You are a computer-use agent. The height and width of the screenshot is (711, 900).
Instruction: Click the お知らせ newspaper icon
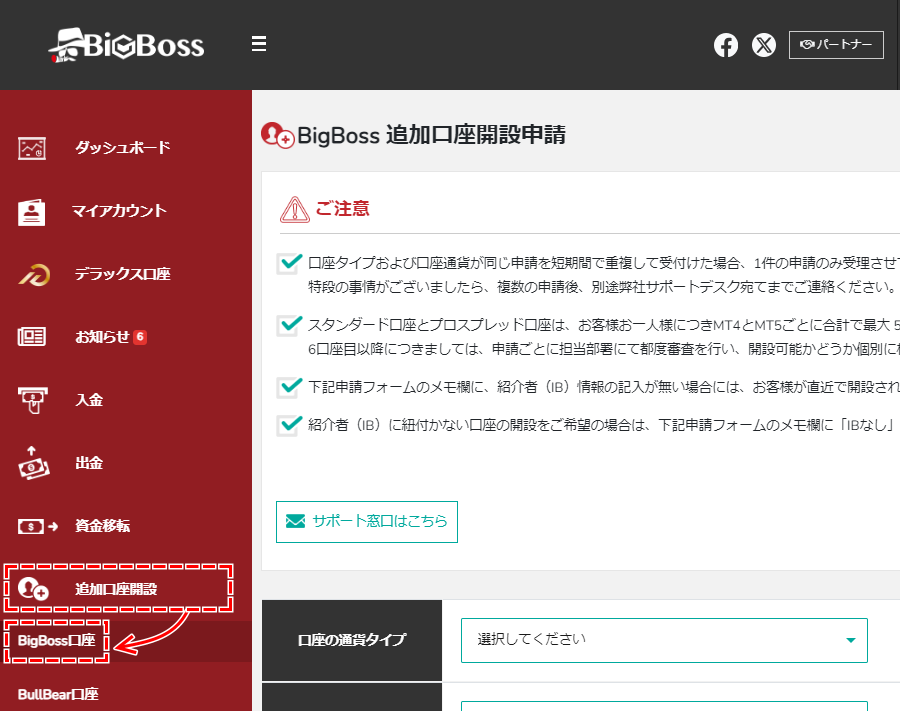point(32,336)
